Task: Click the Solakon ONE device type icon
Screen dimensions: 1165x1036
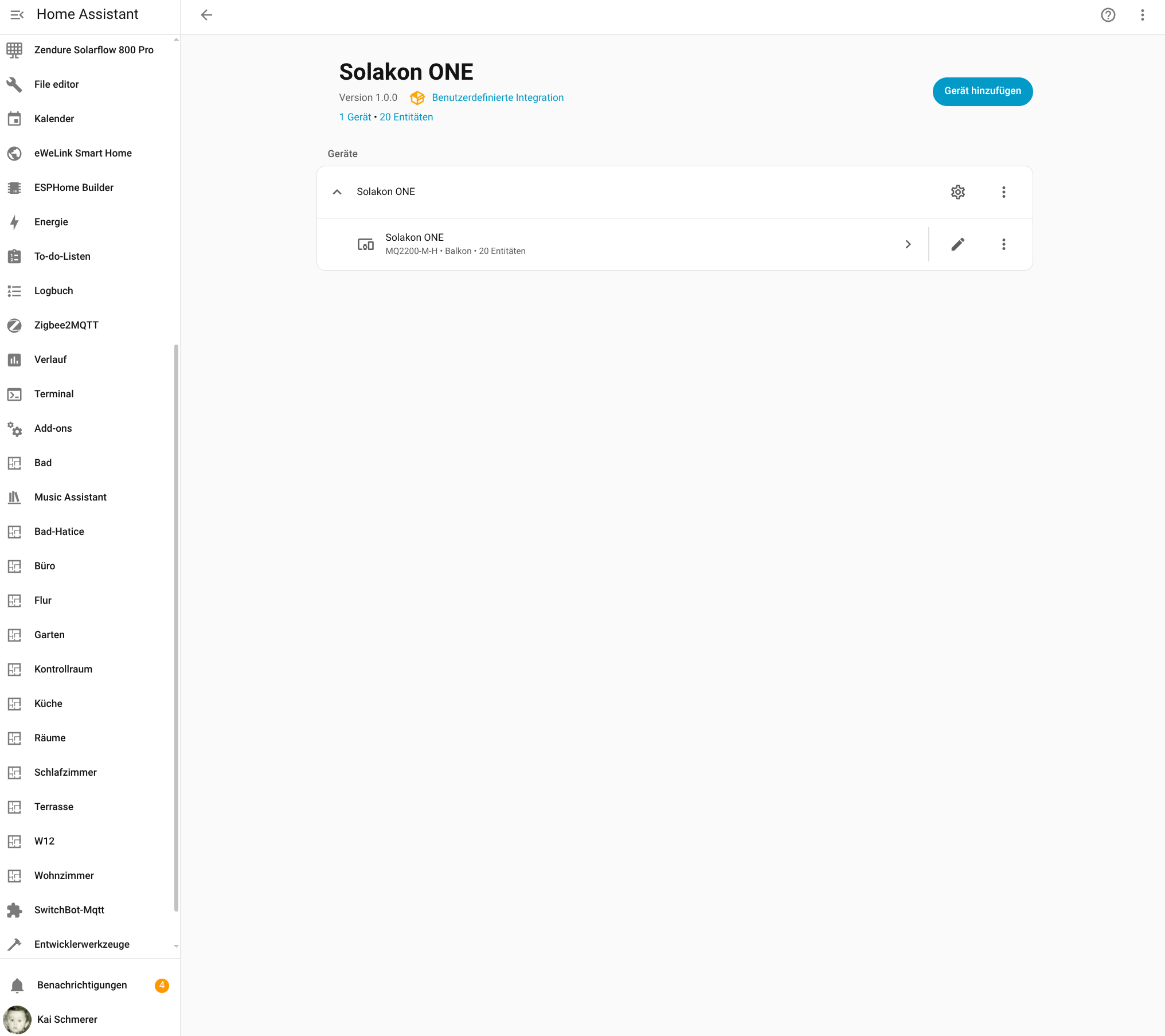Action: (366, 244)
